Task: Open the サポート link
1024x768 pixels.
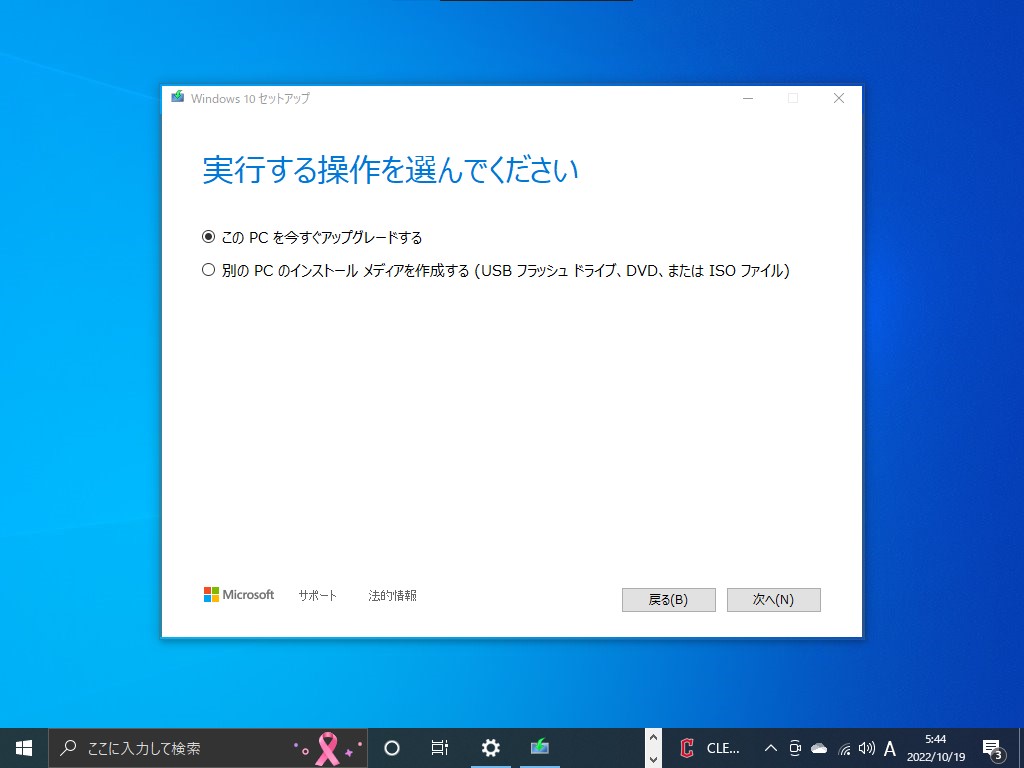Action: click(317, 596)
